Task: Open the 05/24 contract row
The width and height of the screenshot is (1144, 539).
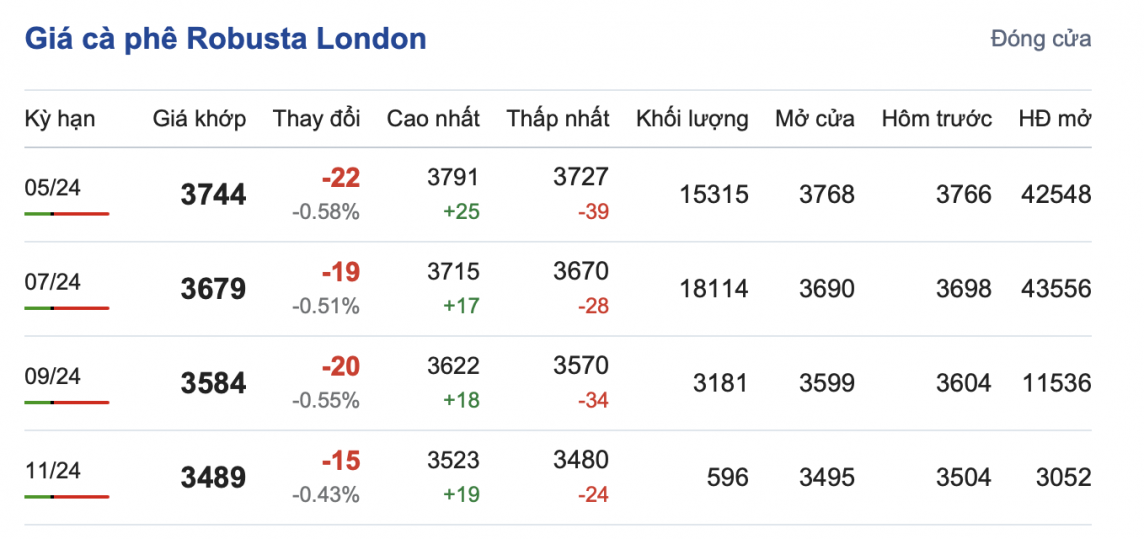Action: point(52,187)
